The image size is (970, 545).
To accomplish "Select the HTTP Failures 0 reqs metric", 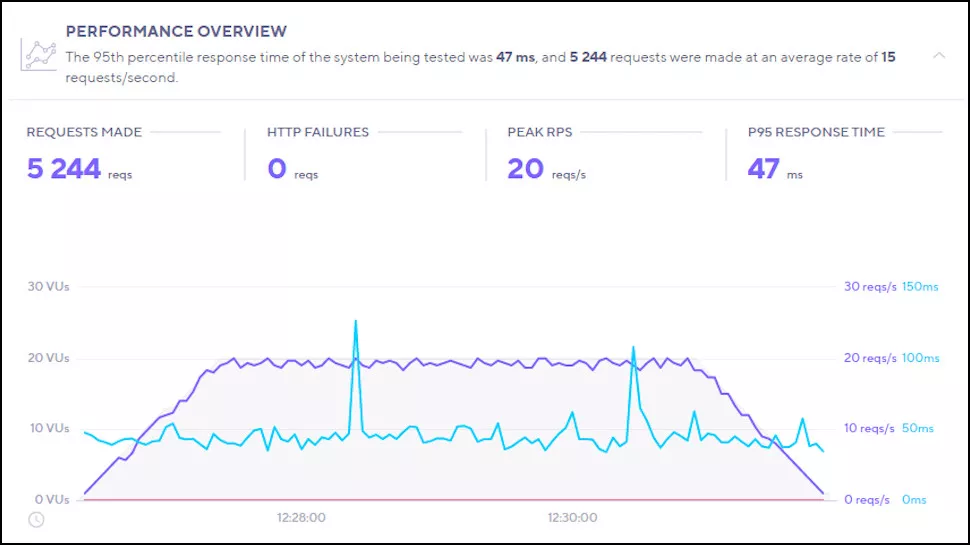I will [293, 168].
